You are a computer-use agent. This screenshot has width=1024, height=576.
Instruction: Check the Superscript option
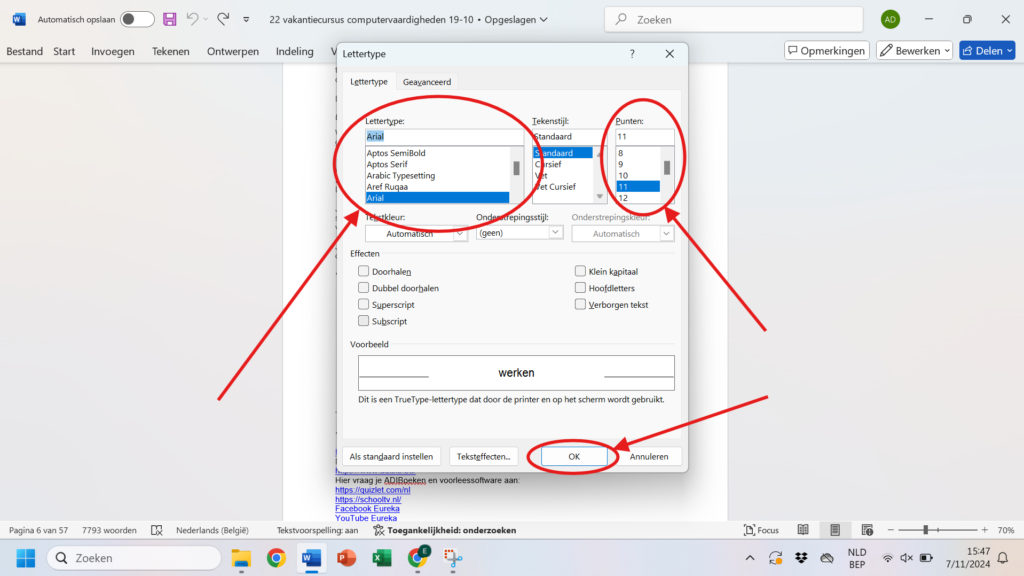364,304
